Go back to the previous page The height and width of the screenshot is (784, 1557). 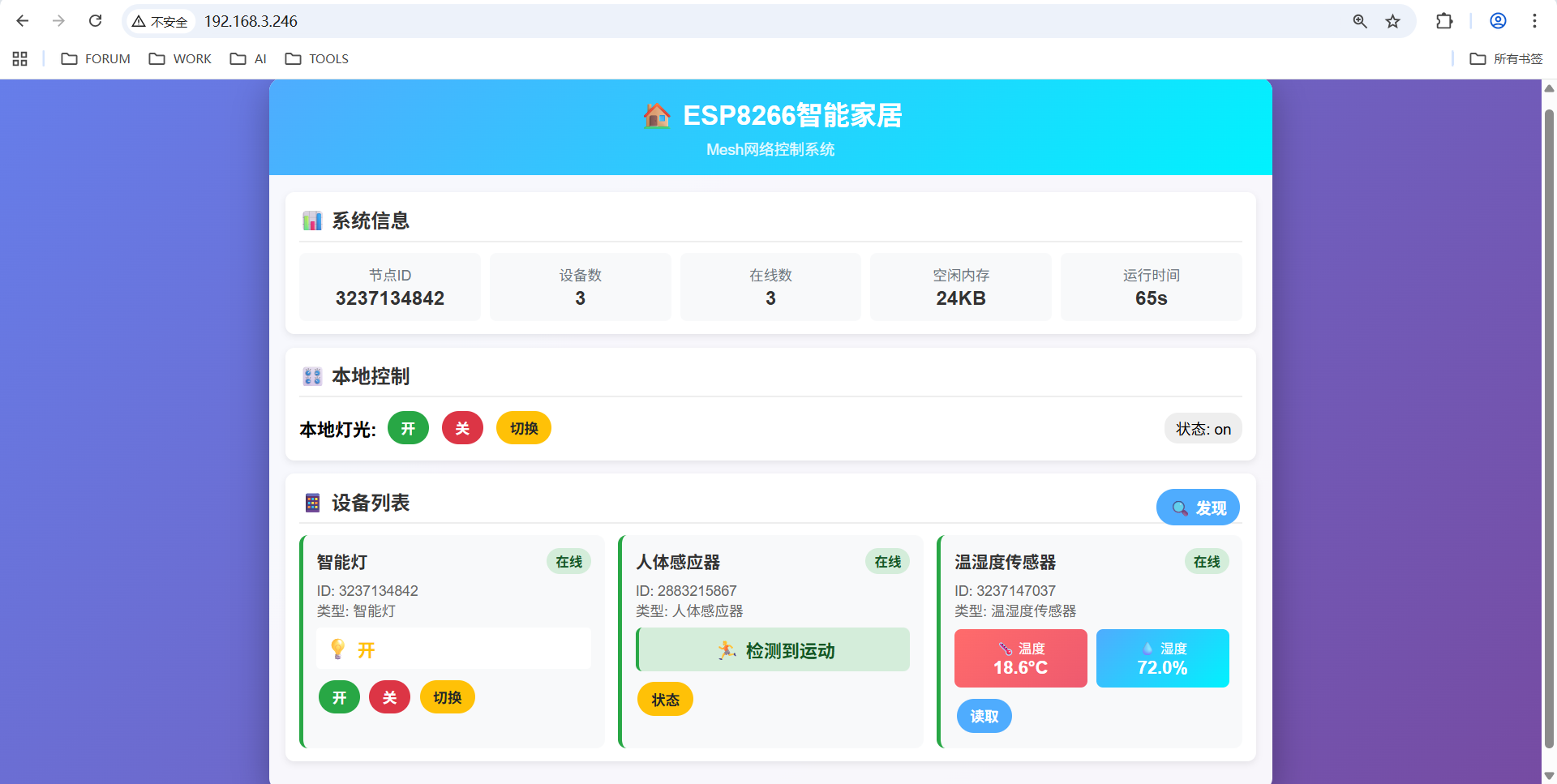23,21
